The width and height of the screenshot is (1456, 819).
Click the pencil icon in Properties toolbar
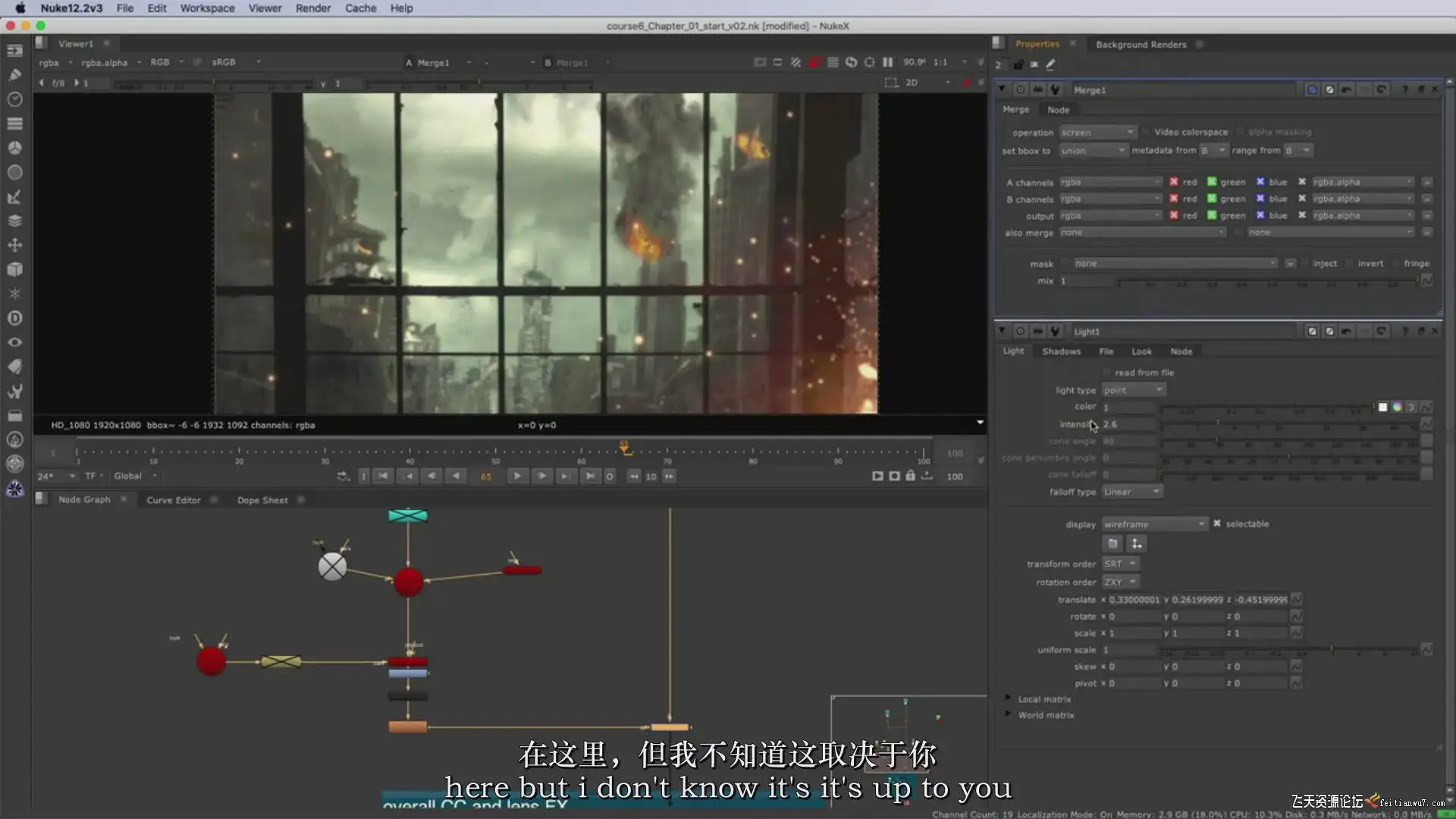1050,64
